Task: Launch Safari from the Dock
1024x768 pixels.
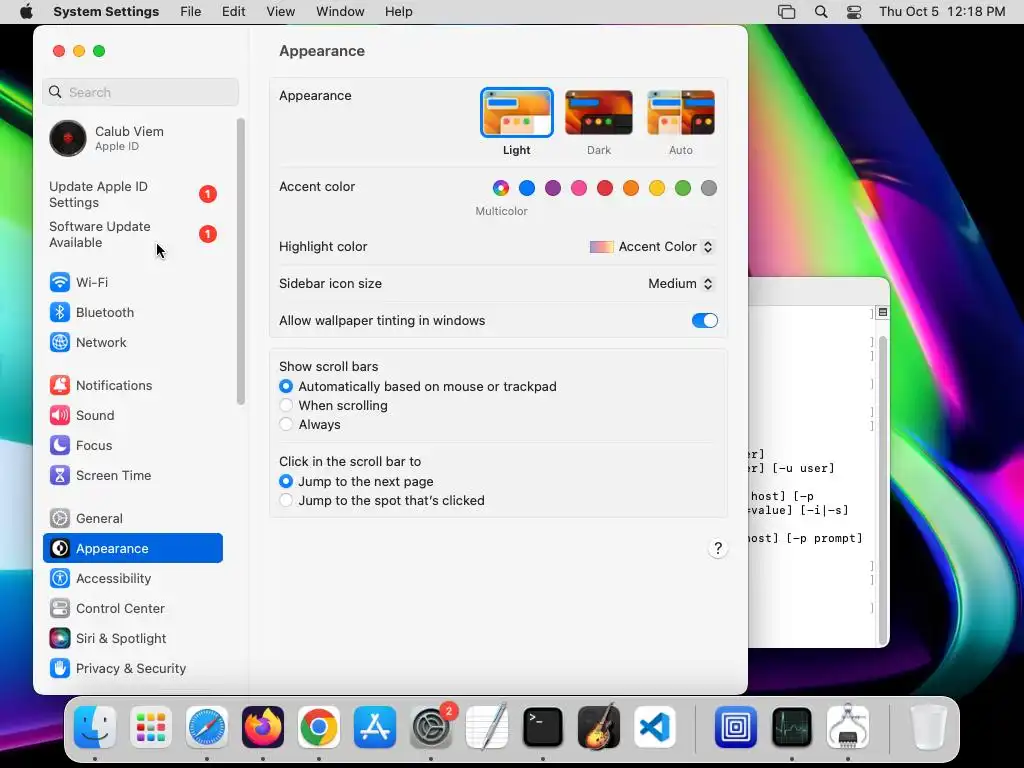Action: coord(207,727)
